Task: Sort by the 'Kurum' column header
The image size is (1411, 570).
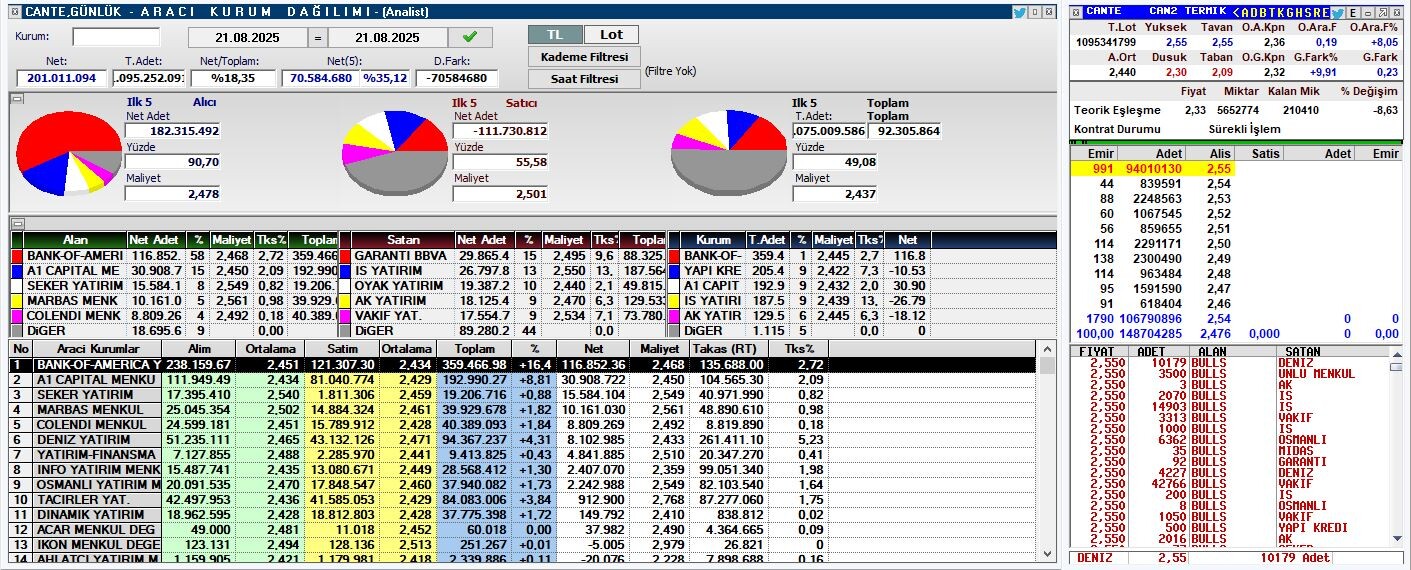Action: click(713, 241)
